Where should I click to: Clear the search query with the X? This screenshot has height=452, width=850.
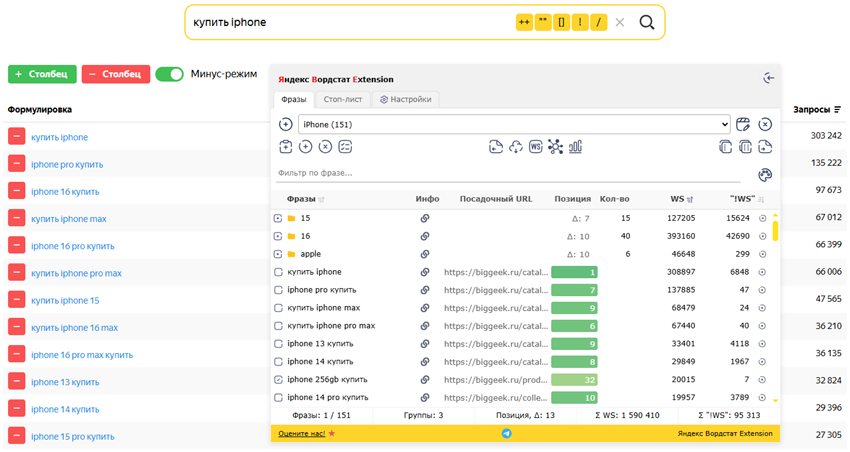(x=620, y=22)
